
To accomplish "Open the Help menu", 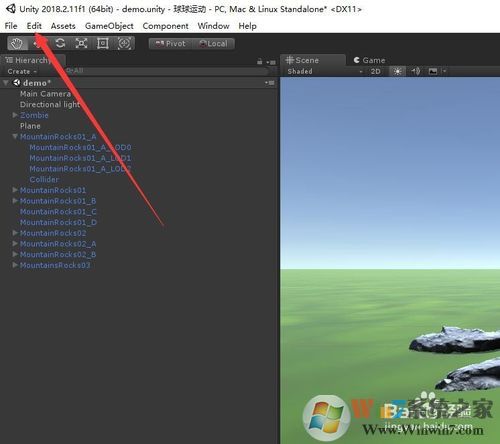I will (x=247, y=26).
